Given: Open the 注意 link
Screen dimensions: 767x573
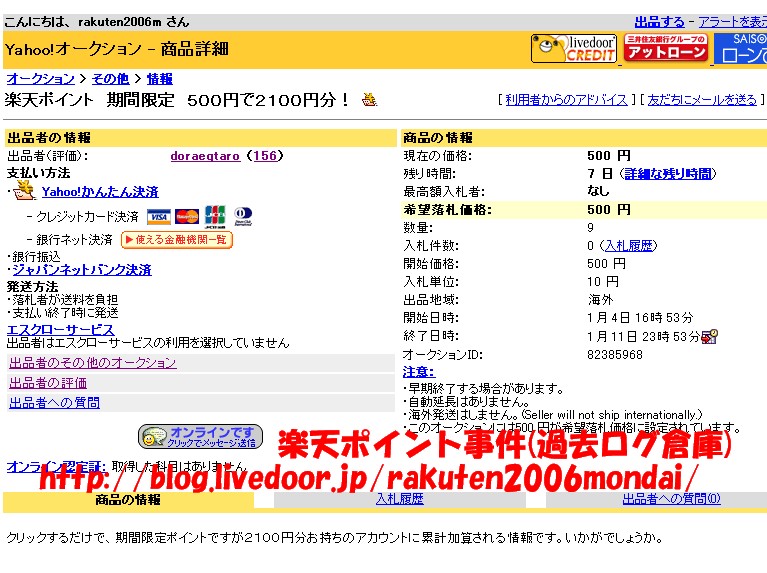Looking at the screenshot, I should 418,372.
